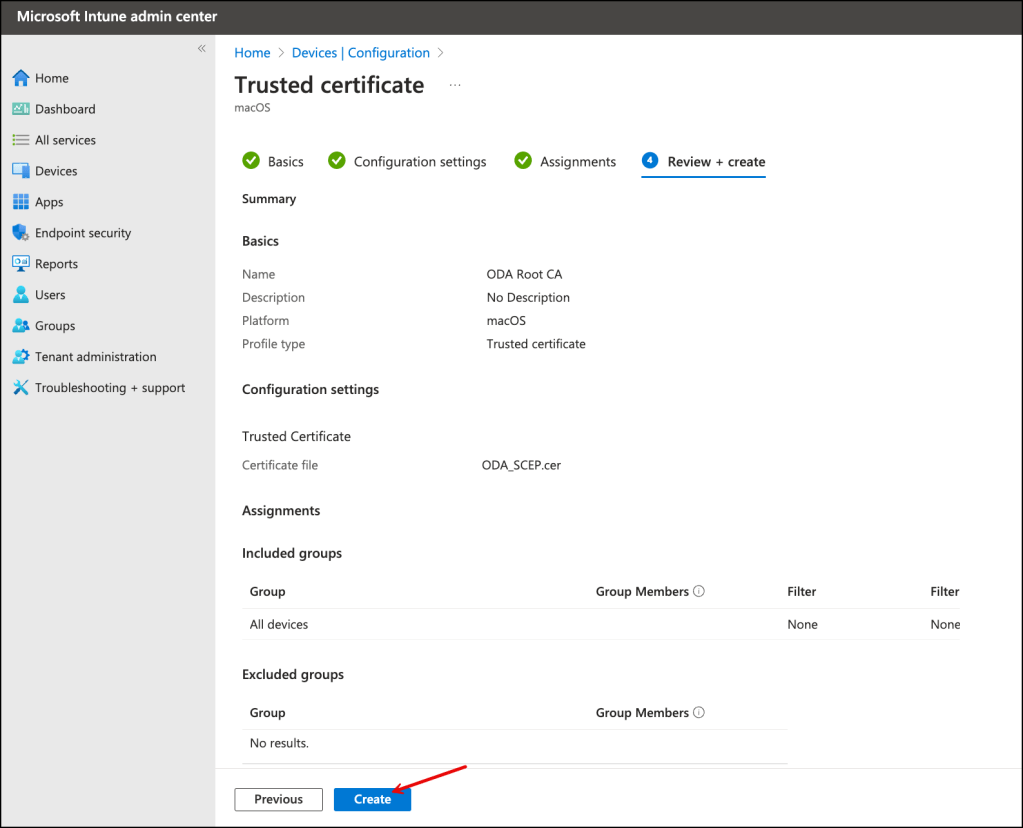This screenshot has width=1023, height=828.
Task: Select the Groups icon in sidebar
Action: click(x=21, y=326)
